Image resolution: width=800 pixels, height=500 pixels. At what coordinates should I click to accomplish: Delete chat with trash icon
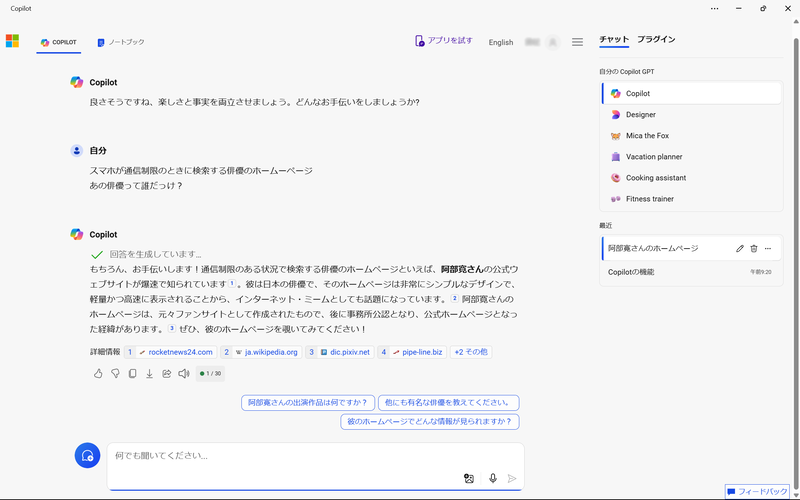coord(754,248)
